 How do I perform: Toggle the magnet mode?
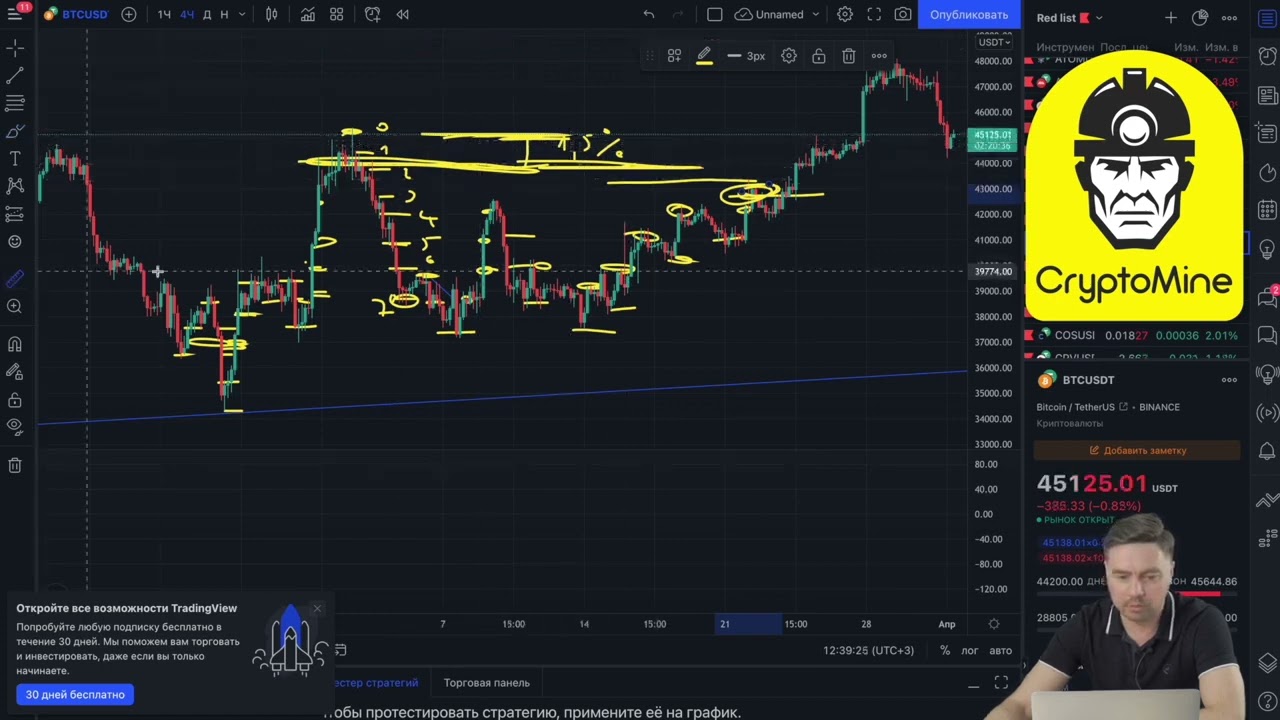click(x=15, y=344)
